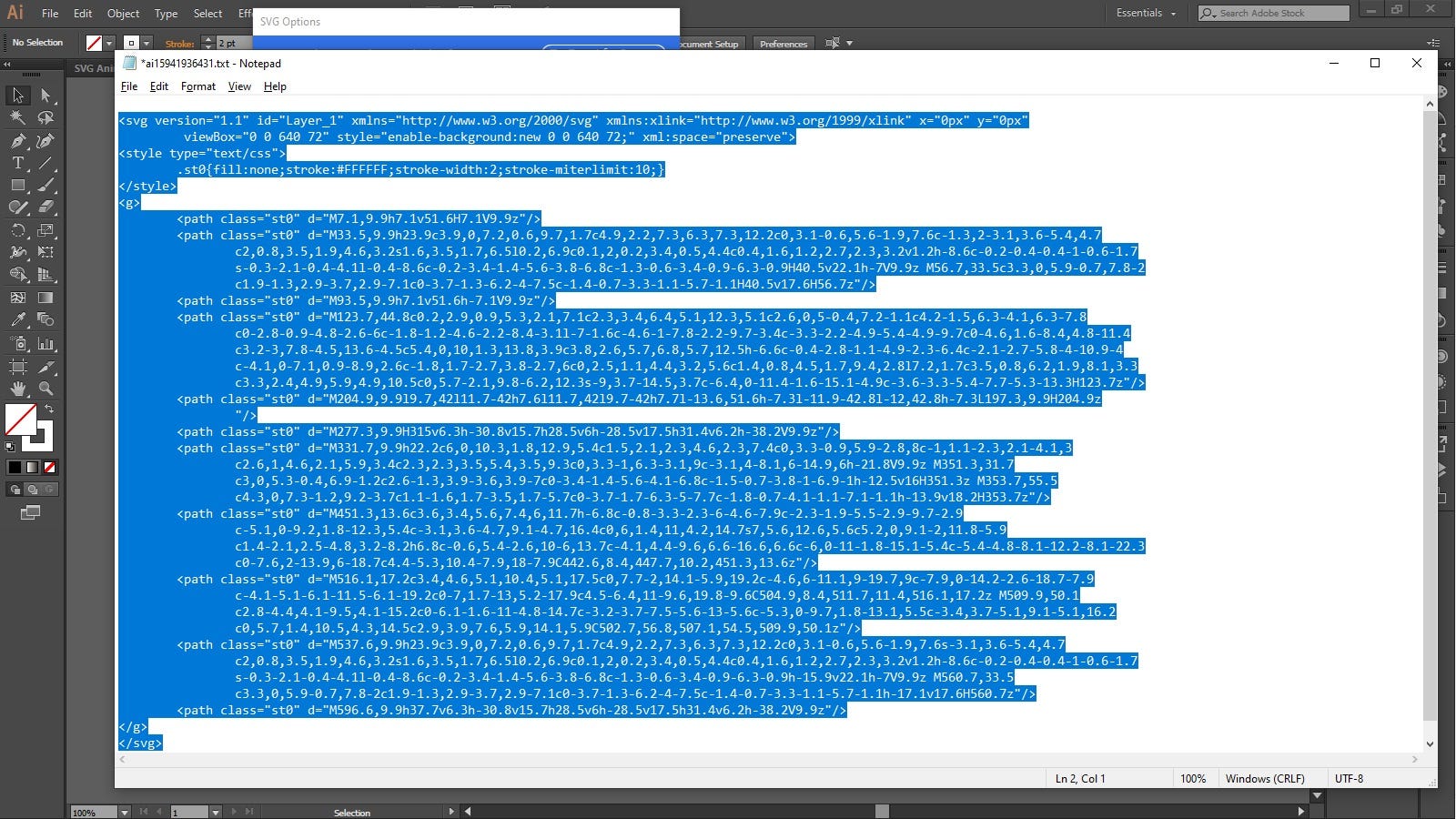Select the Pen tool
Image resolution: width=1456 pixels, height=819 pixels.
(17, 140)
